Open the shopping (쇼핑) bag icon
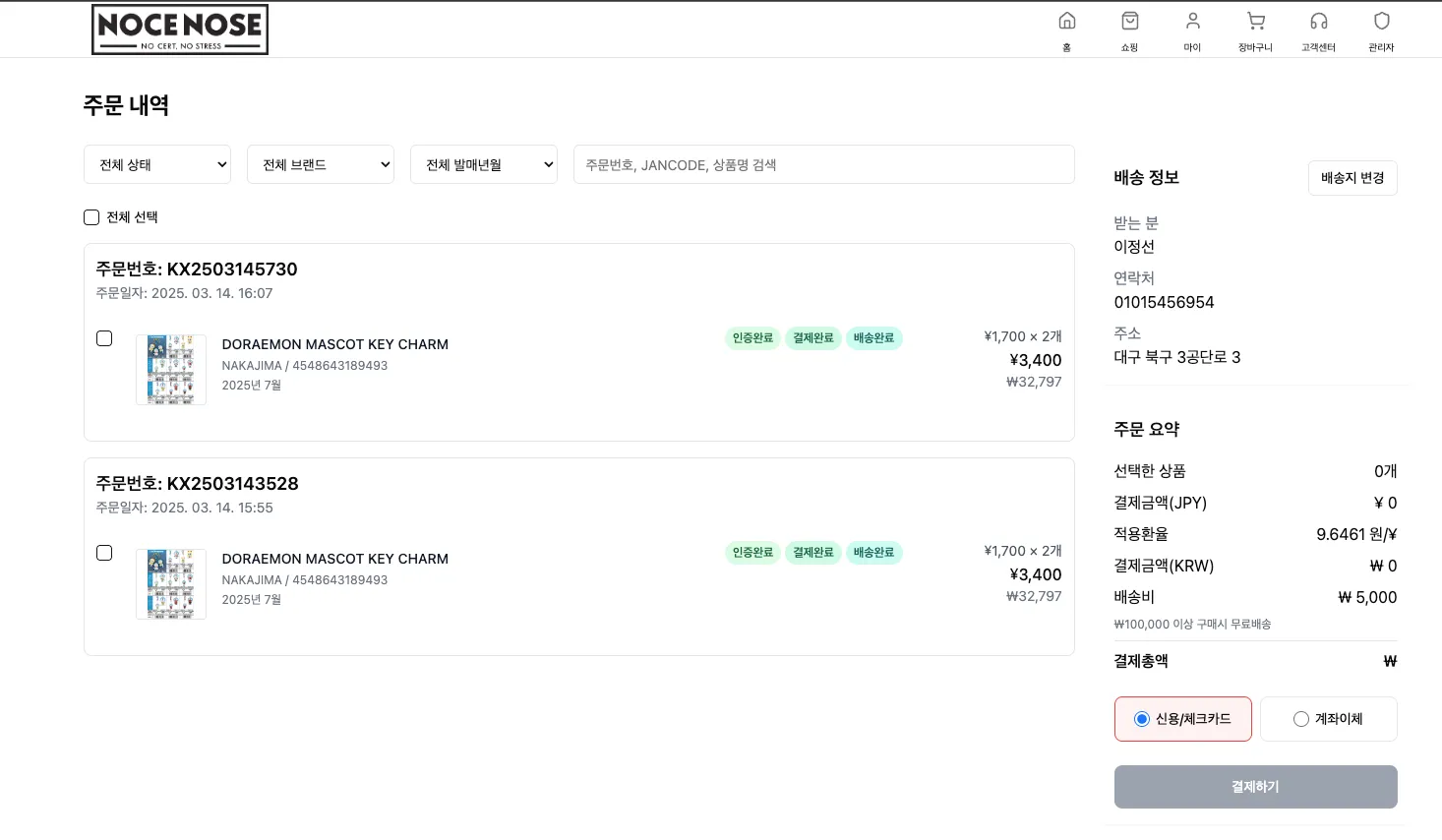 pos(1130,21)
